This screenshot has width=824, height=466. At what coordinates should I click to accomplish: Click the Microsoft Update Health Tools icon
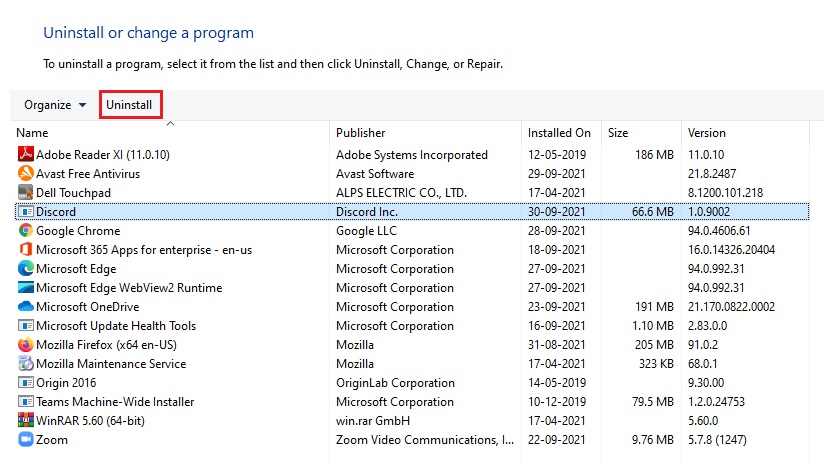point(25,326)
